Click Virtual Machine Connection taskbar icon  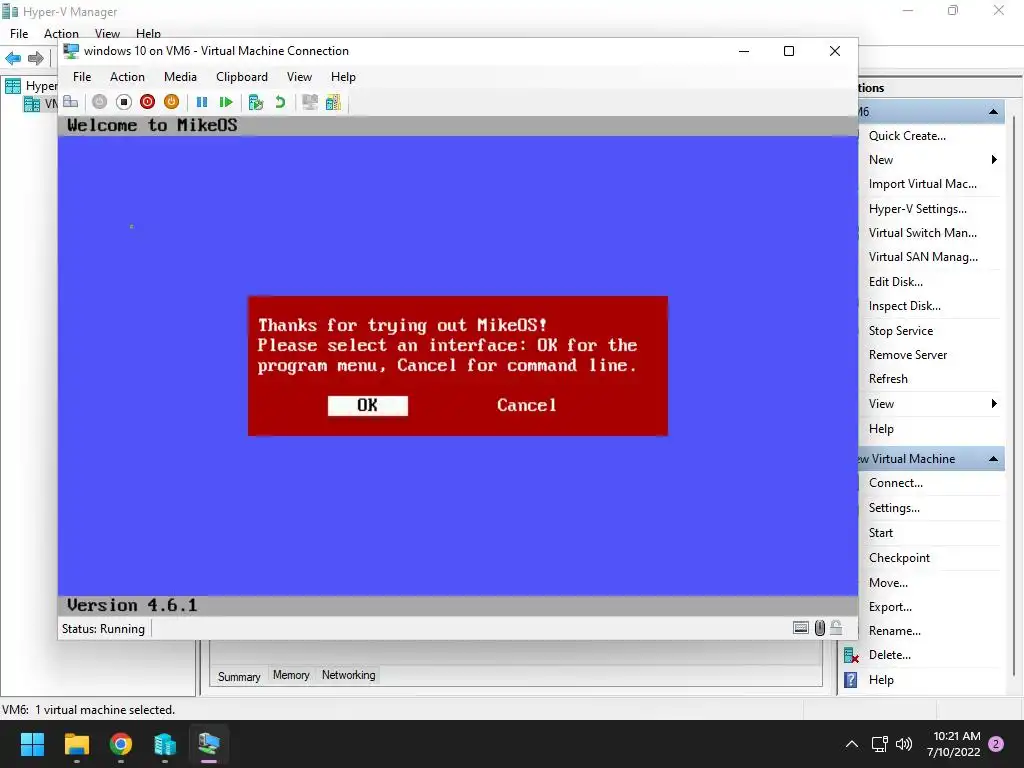click(x=209, y=744)
